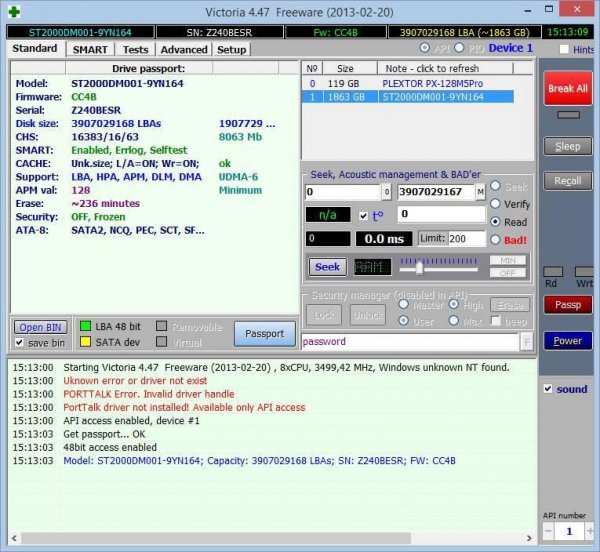Click the API number value field

coord(569,531)
